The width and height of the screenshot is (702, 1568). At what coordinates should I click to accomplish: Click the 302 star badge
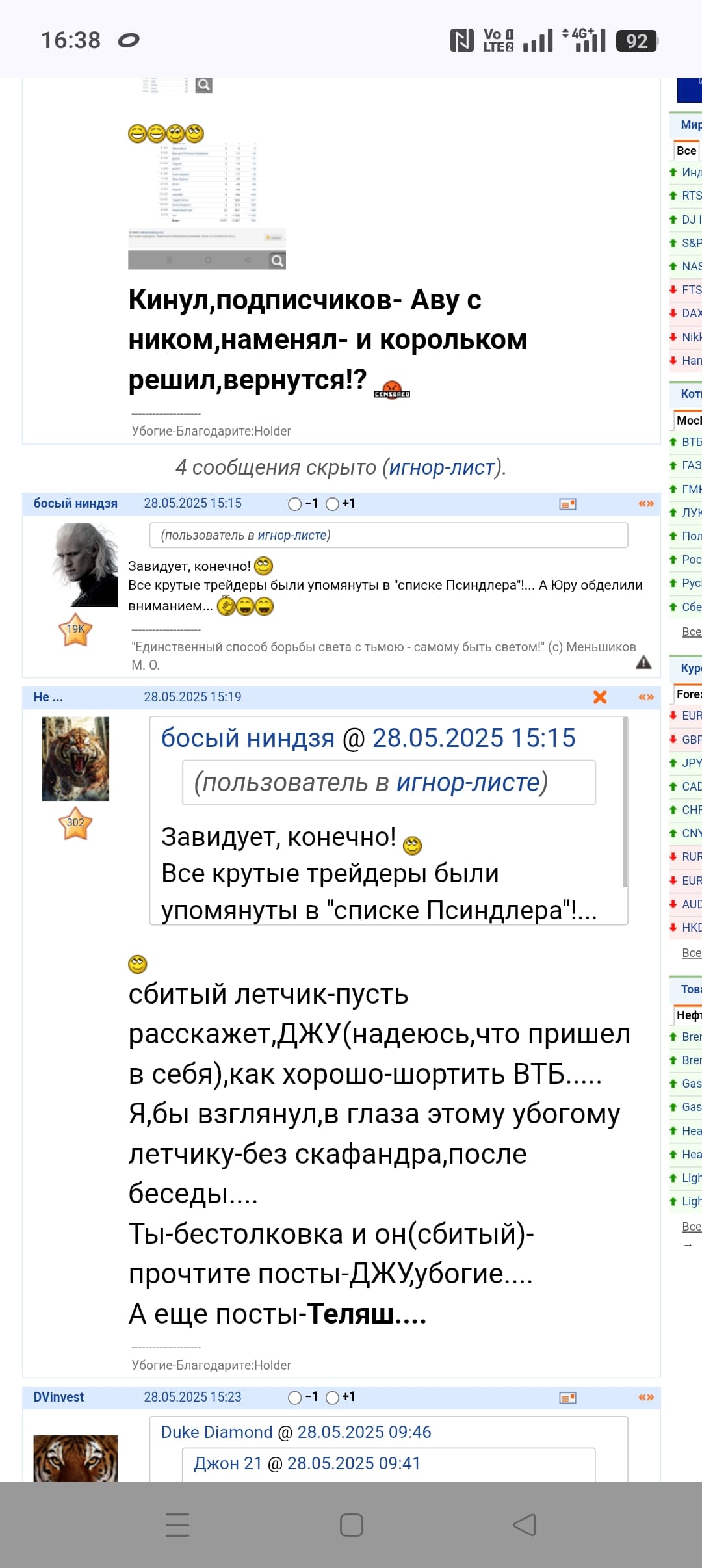pyautogui.click(x=75, y=823)
